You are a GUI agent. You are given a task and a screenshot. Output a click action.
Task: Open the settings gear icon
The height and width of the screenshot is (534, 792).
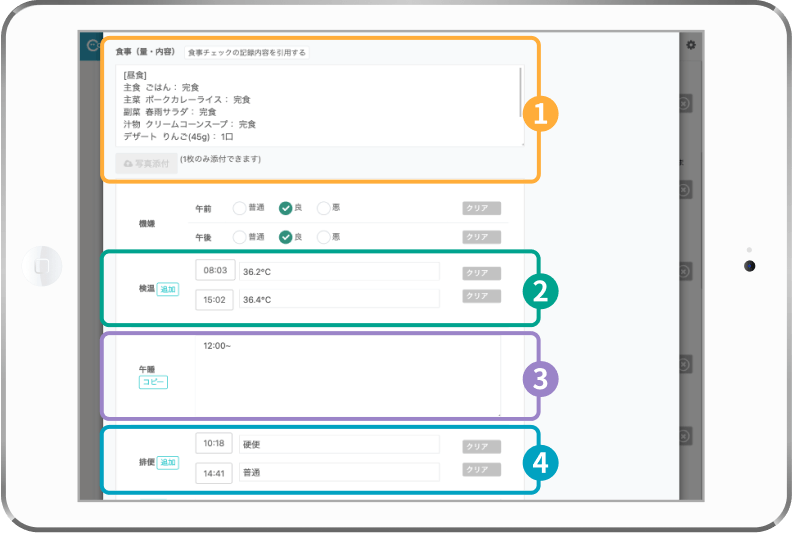[x=690, y=45]
